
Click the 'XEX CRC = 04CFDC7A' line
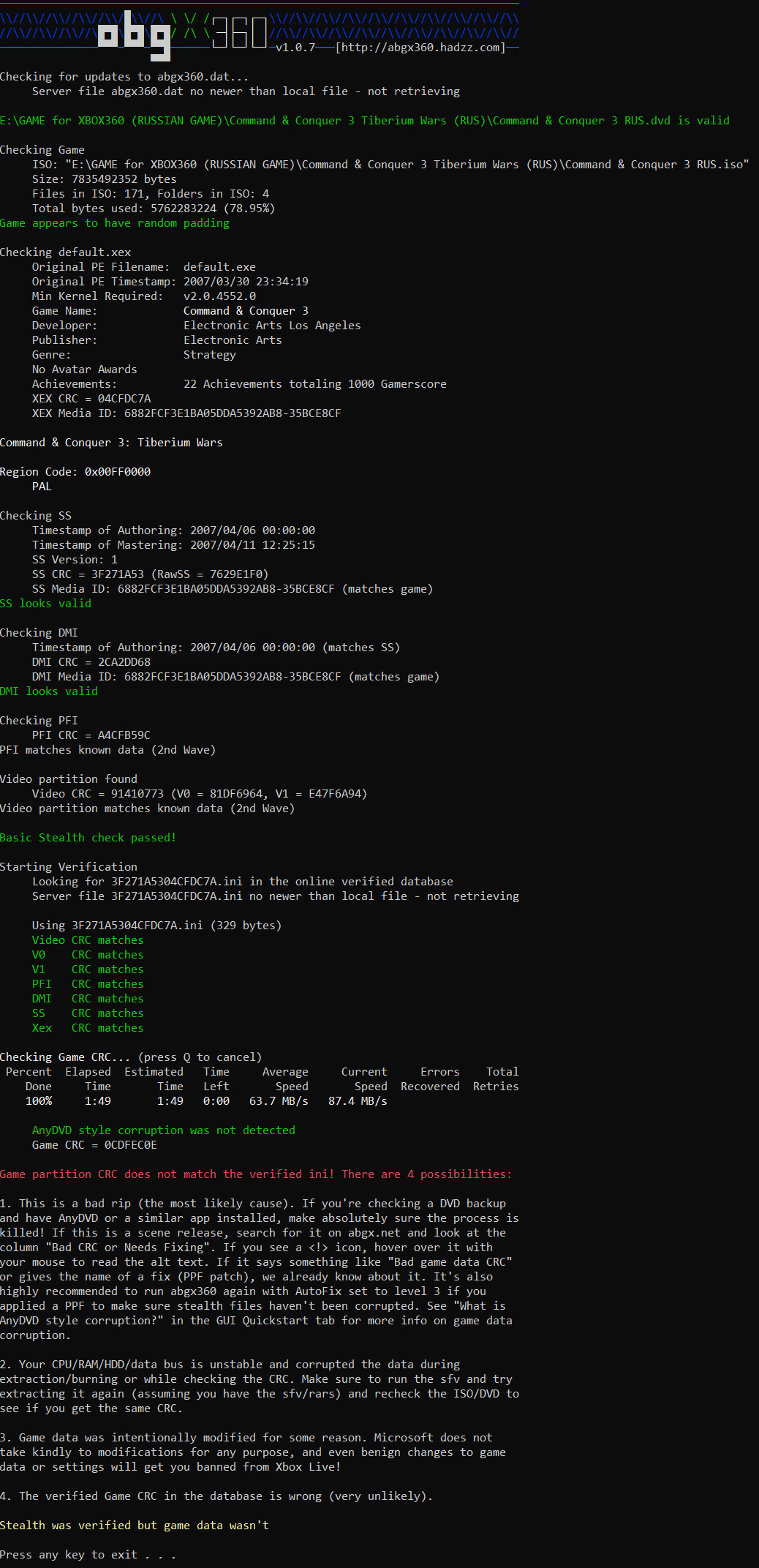[91, 399]
